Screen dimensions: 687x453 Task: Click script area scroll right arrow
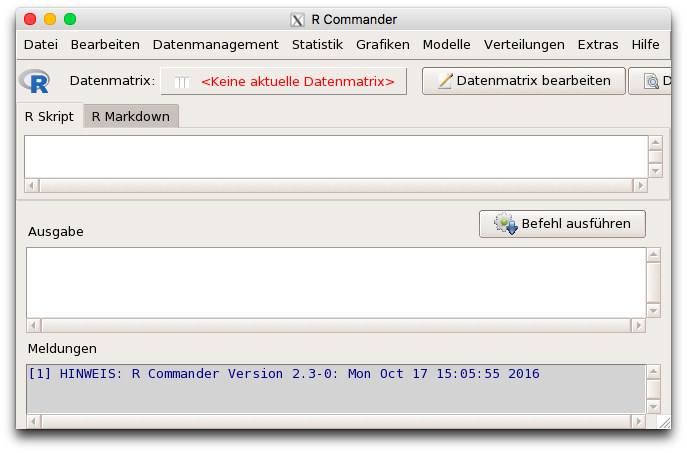coord(641,185)
